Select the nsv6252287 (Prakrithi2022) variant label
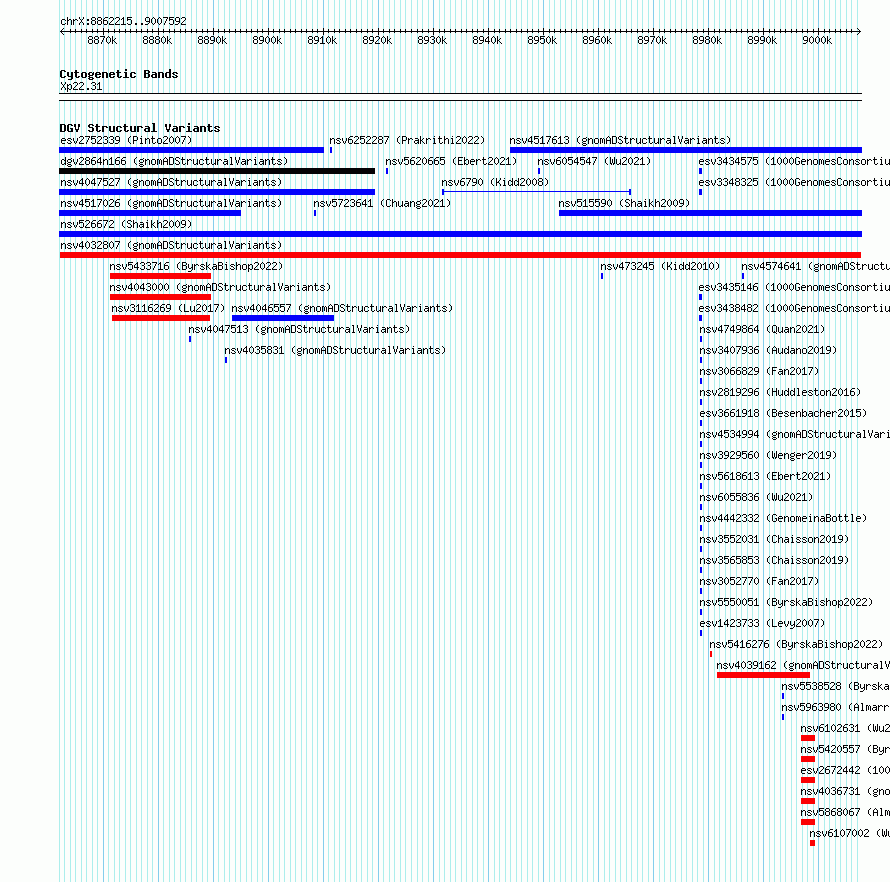The width and height of the screenshot is (890, 882). (x=407, y=140)
